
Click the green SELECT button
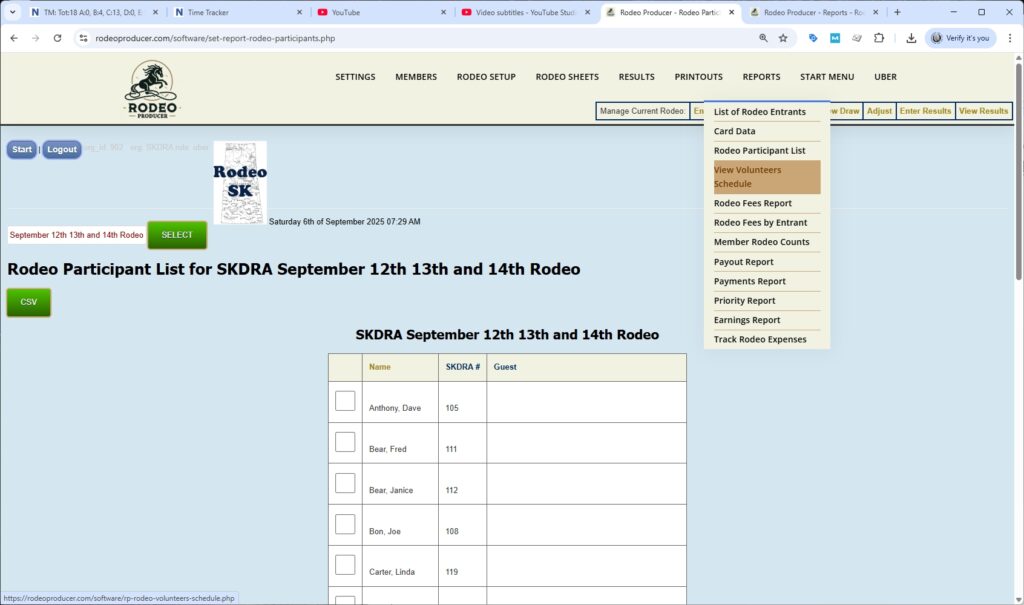click(x=177, y=235)
